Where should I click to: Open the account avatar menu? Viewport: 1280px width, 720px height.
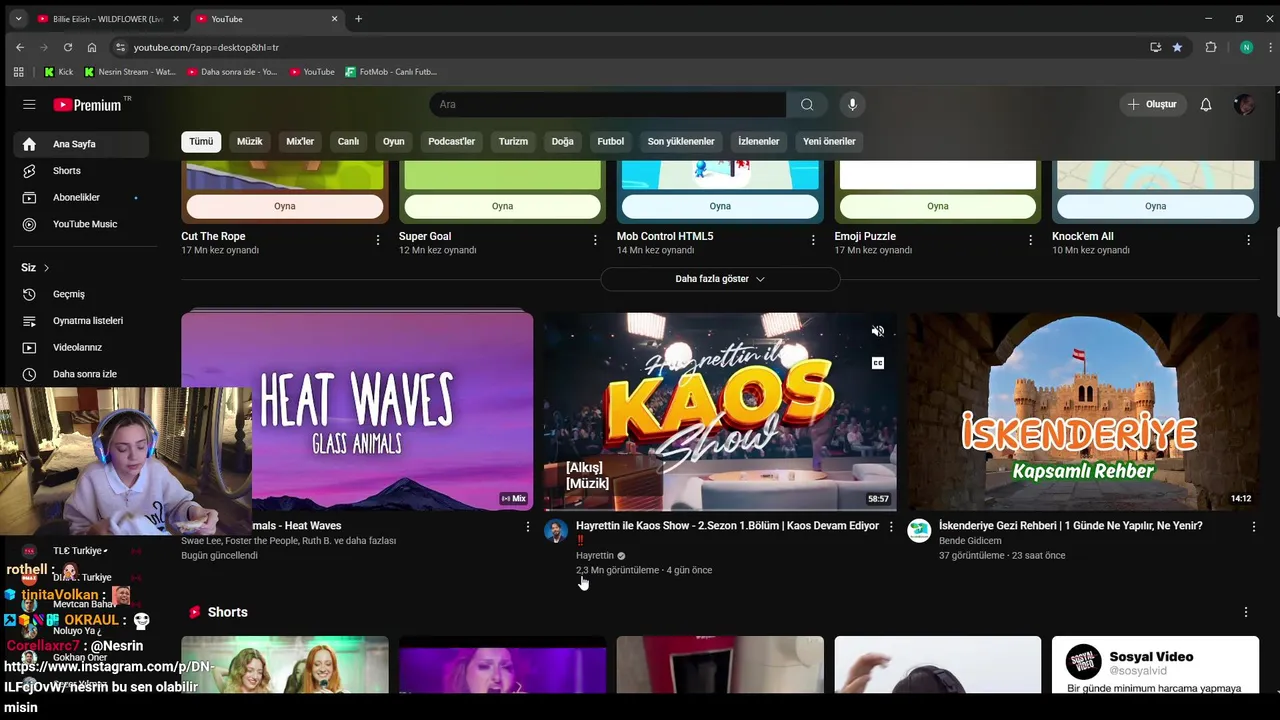(x=1244, y=104)
